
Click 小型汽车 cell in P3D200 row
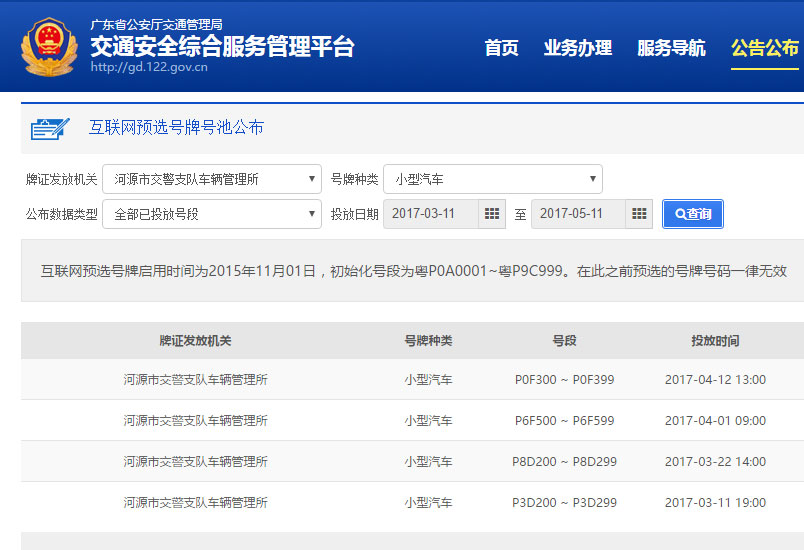(428, 502)
